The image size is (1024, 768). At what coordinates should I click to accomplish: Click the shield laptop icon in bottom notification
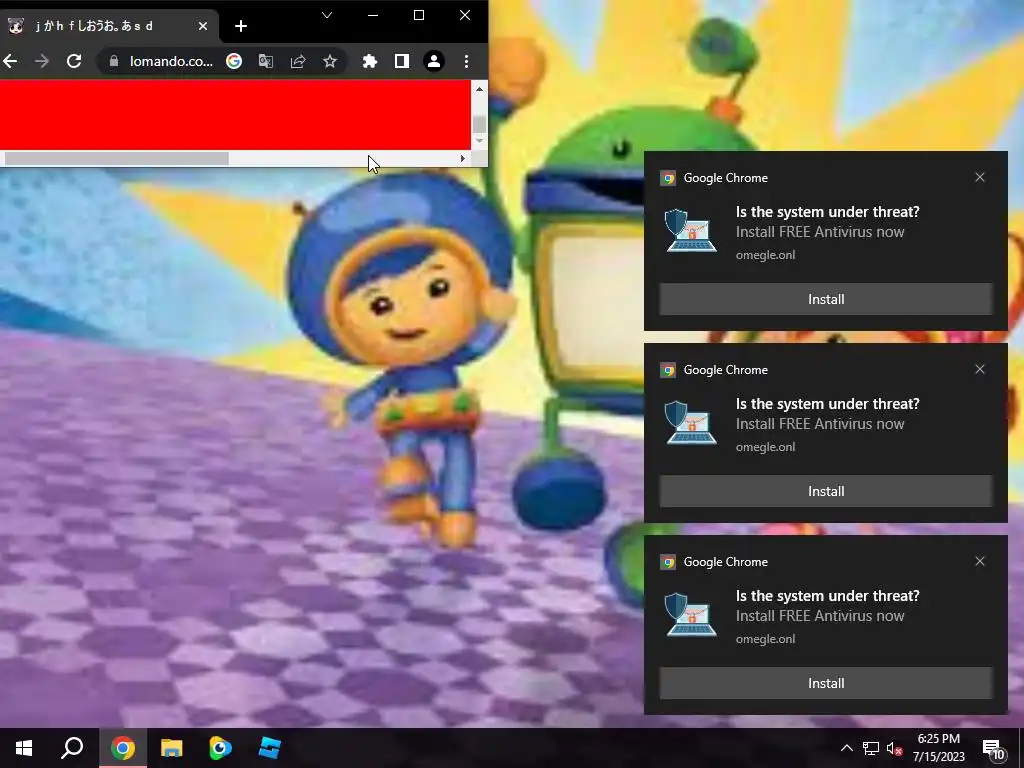(690, 615)
